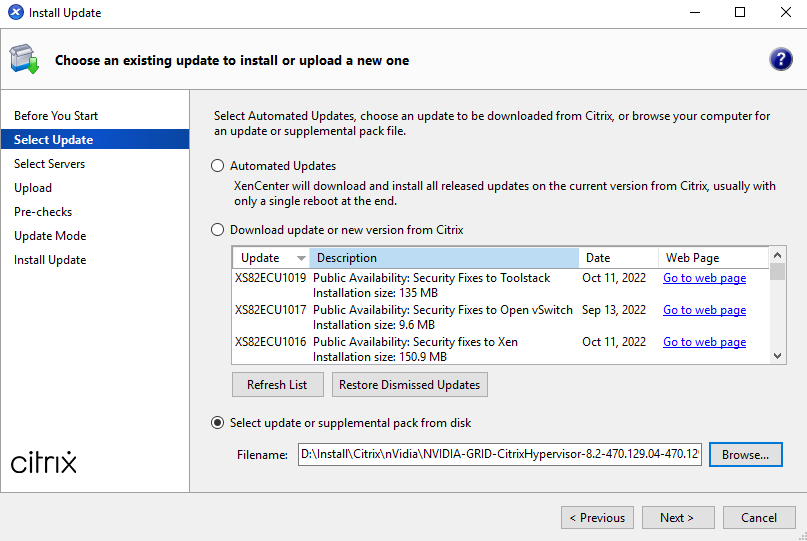
Task: Sort by the Description column header
Action: click(444, 258)
